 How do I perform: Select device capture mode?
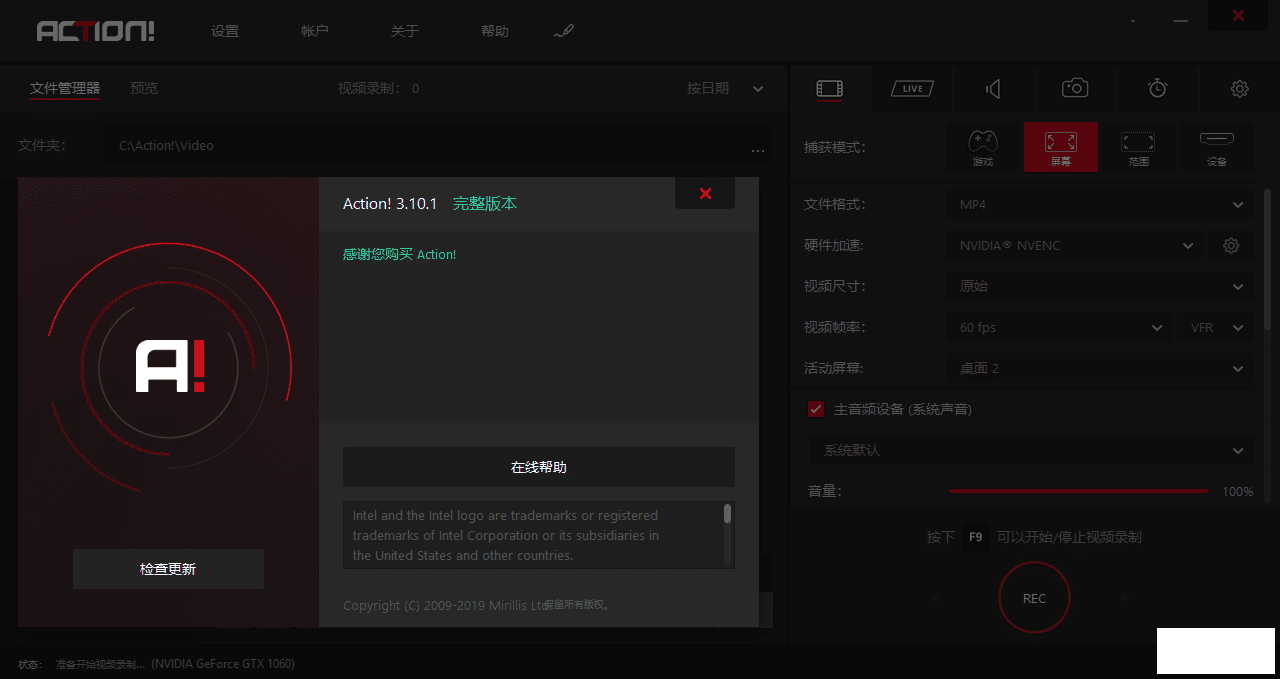point(1216,147)
